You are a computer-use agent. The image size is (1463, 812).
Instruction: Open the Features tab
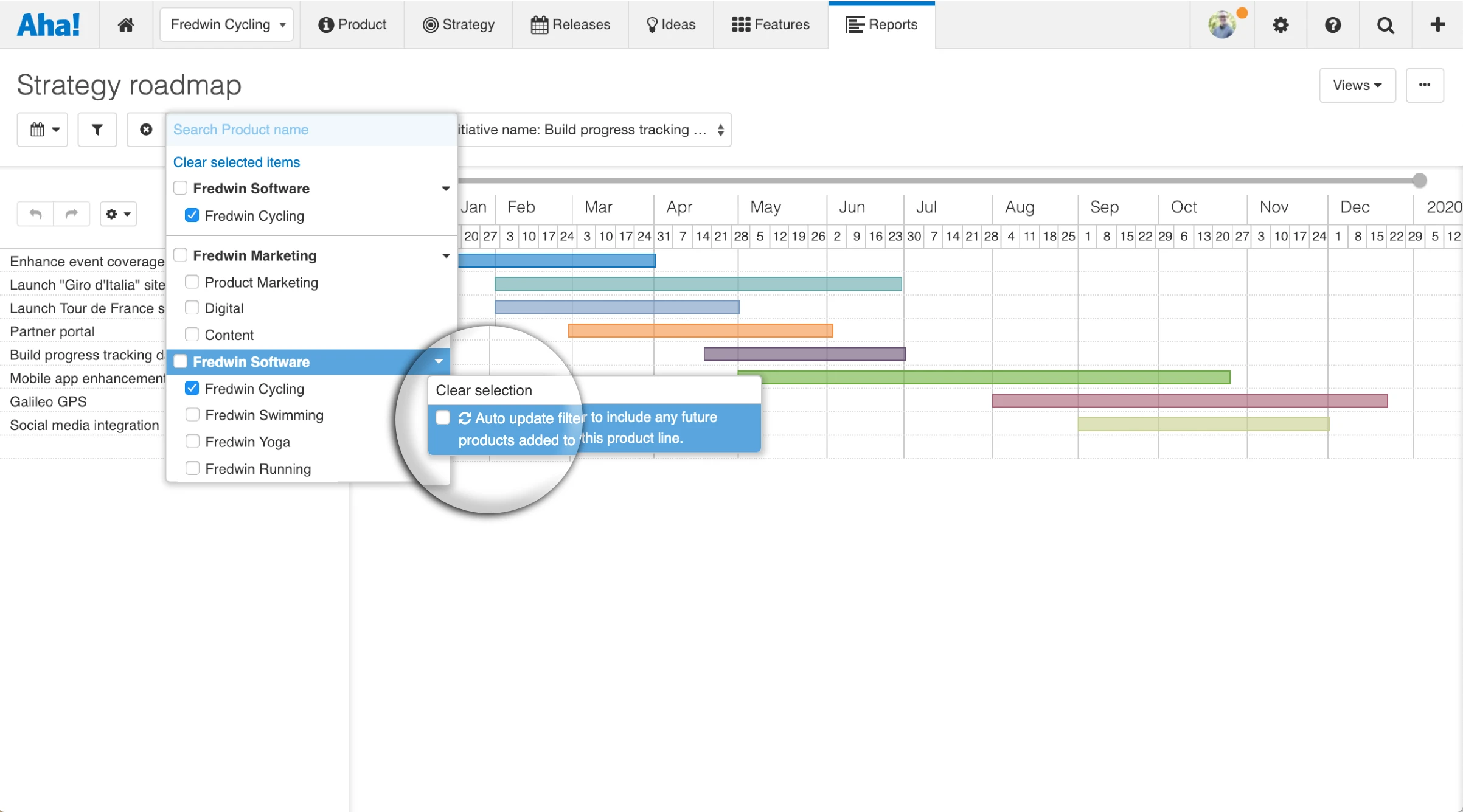[771, 24]
